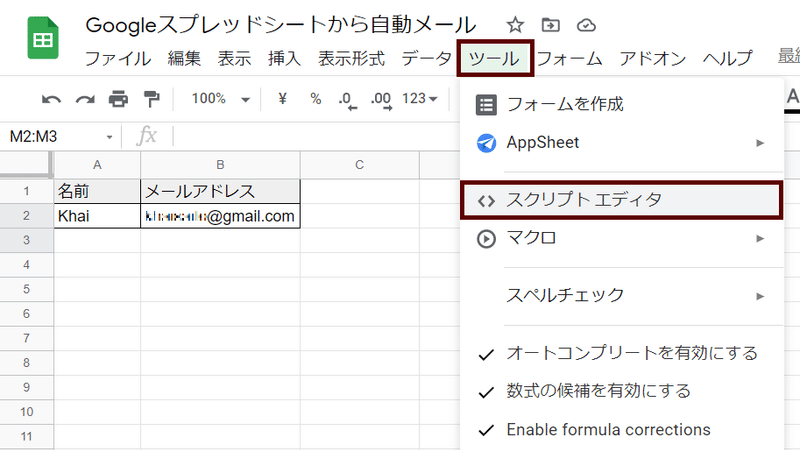Print the spreadsheet

pos(118,99)
